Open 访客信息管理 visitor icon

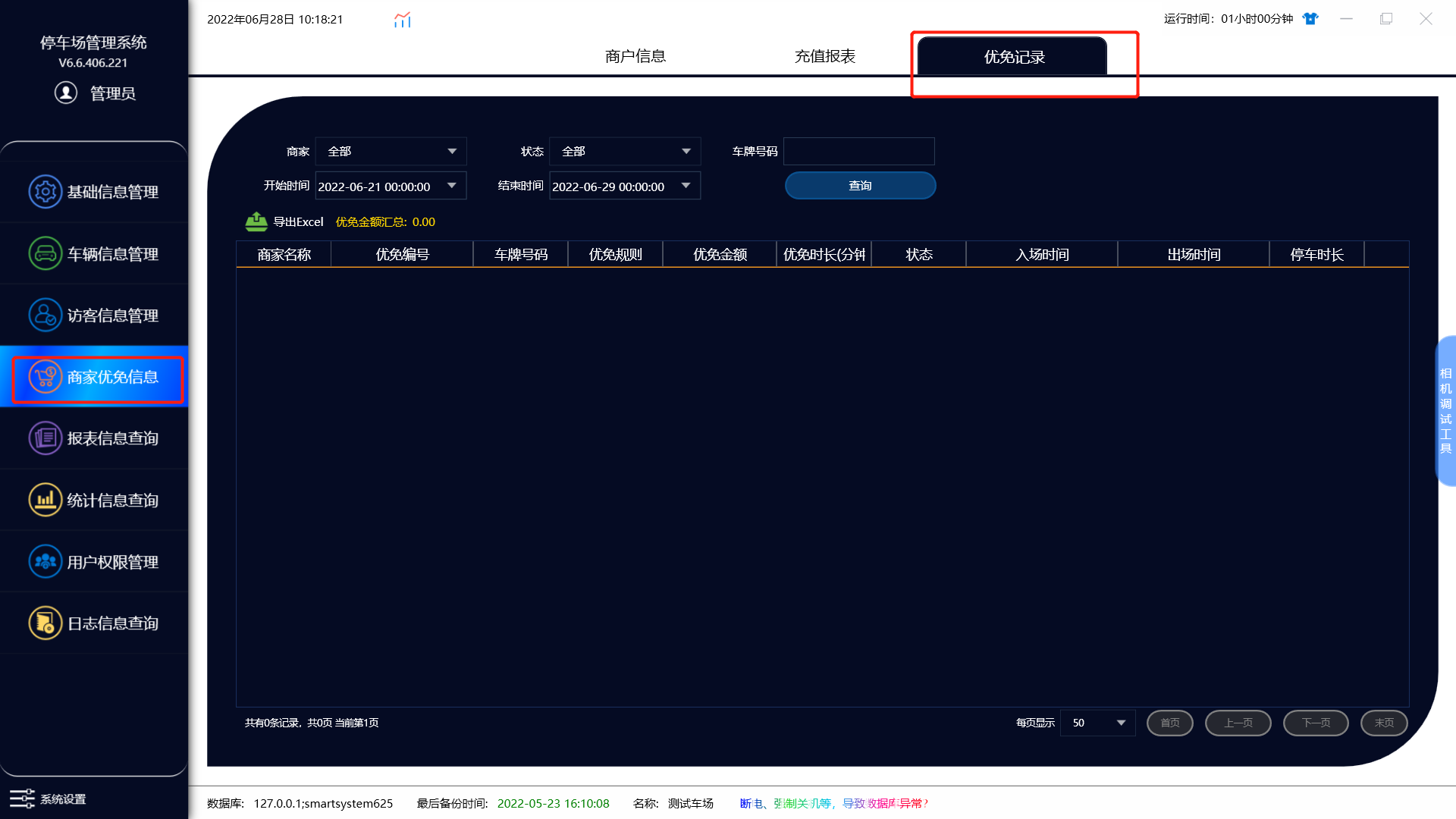click(x=45, y=315)
